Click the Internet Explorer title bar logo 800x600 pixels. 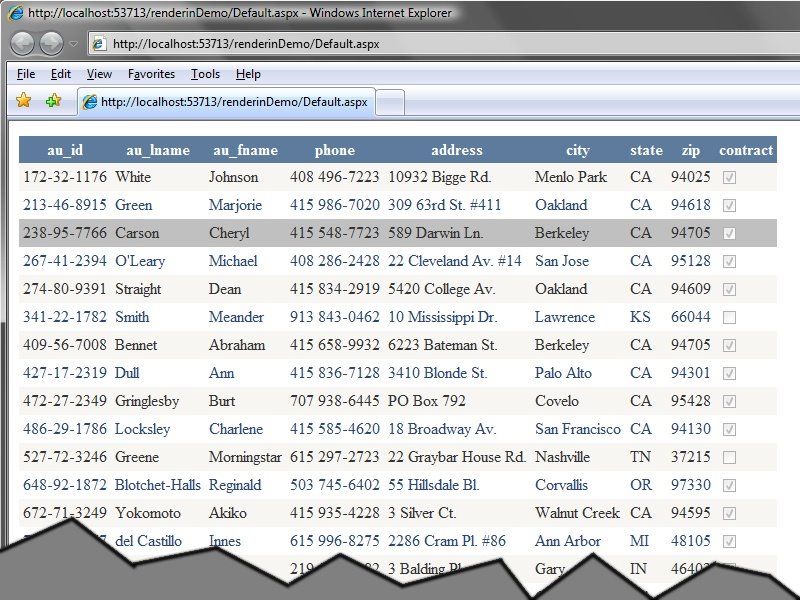(x=16, y=13)
